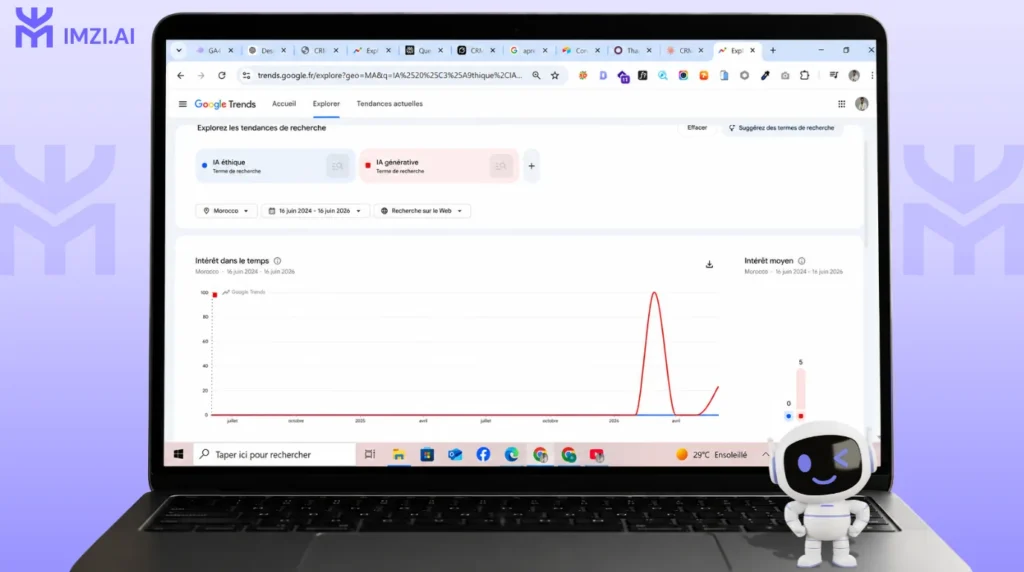Click the Google Trends logo
The width and height of the screenshot is (1024, 572).
point(225,104)
